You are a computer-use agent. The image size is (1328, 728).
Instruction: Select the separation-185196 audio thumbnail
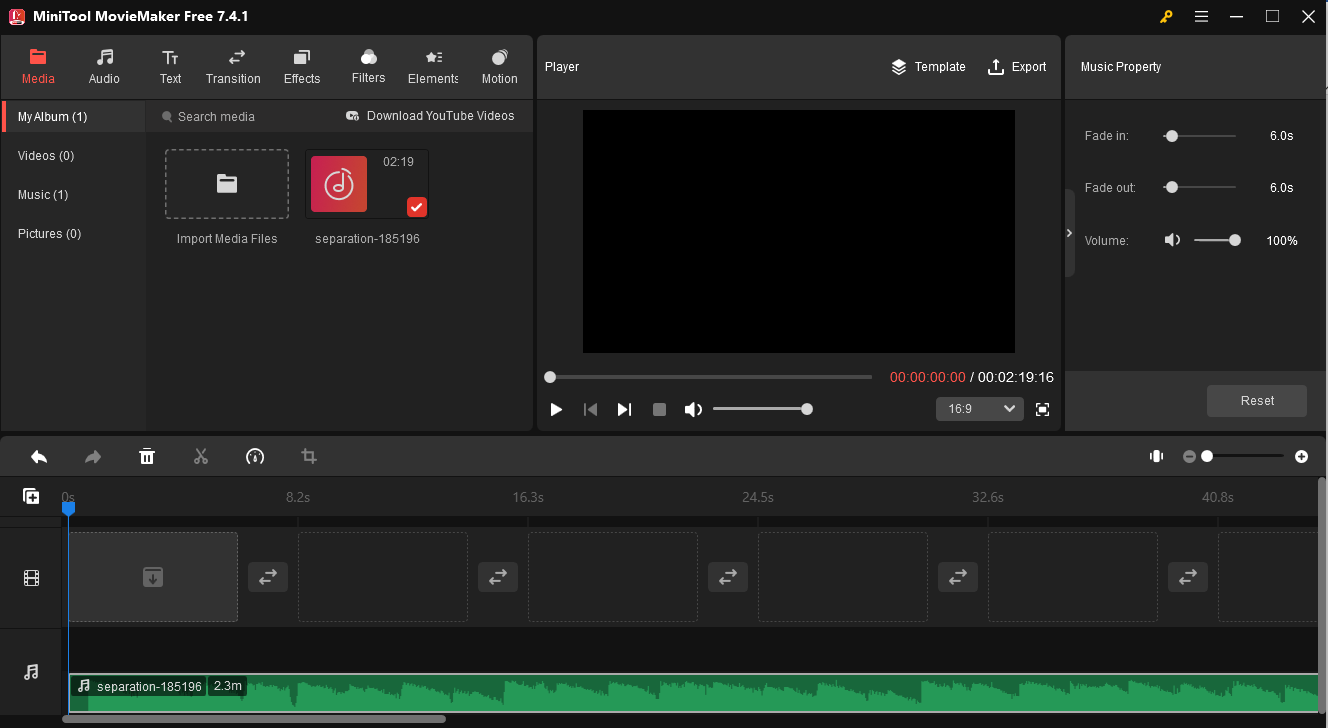coord(367,184)
